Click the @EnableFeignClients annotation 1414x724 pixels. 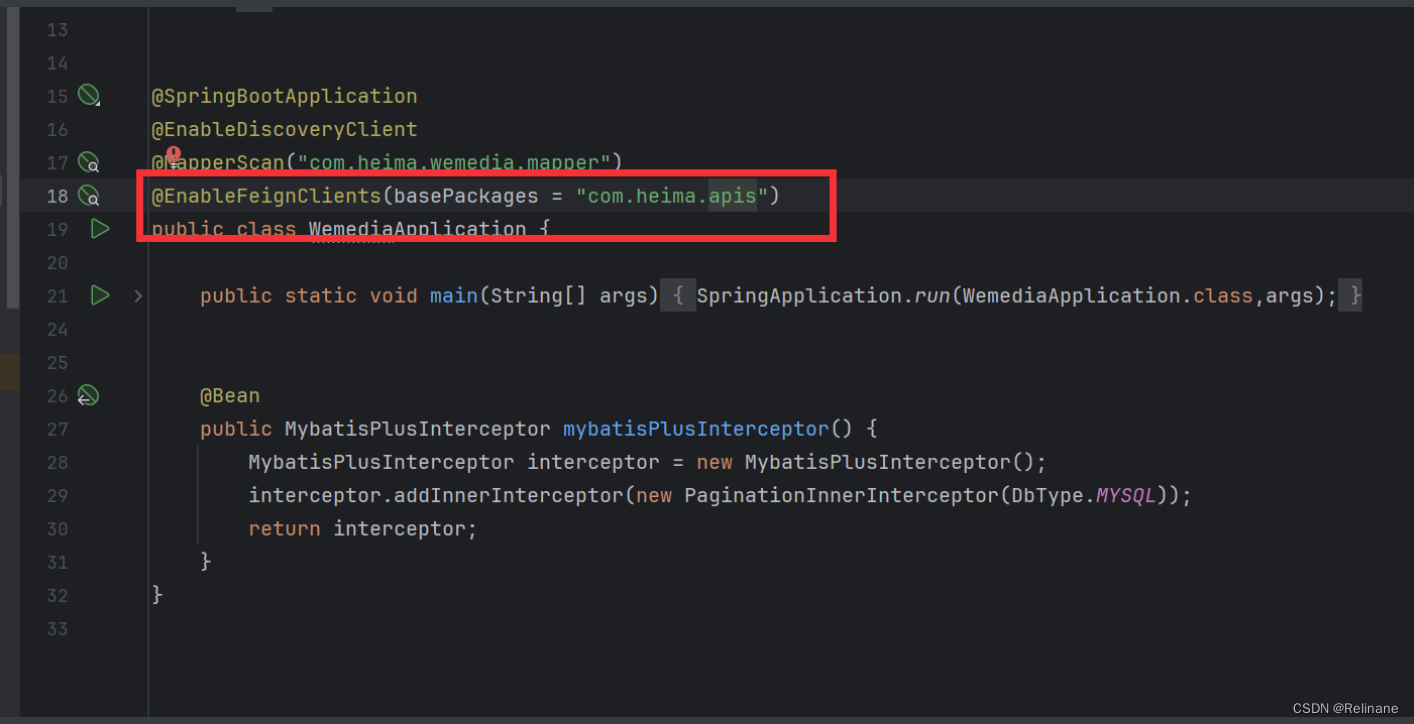click(265, 196)
